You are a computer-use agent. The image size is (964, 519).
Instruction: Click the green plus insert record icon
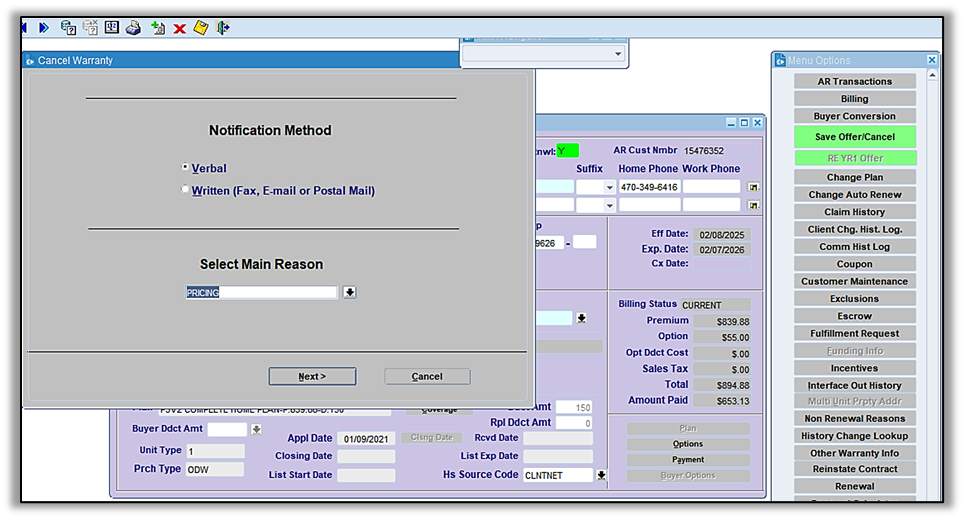(x=157, y=28)
